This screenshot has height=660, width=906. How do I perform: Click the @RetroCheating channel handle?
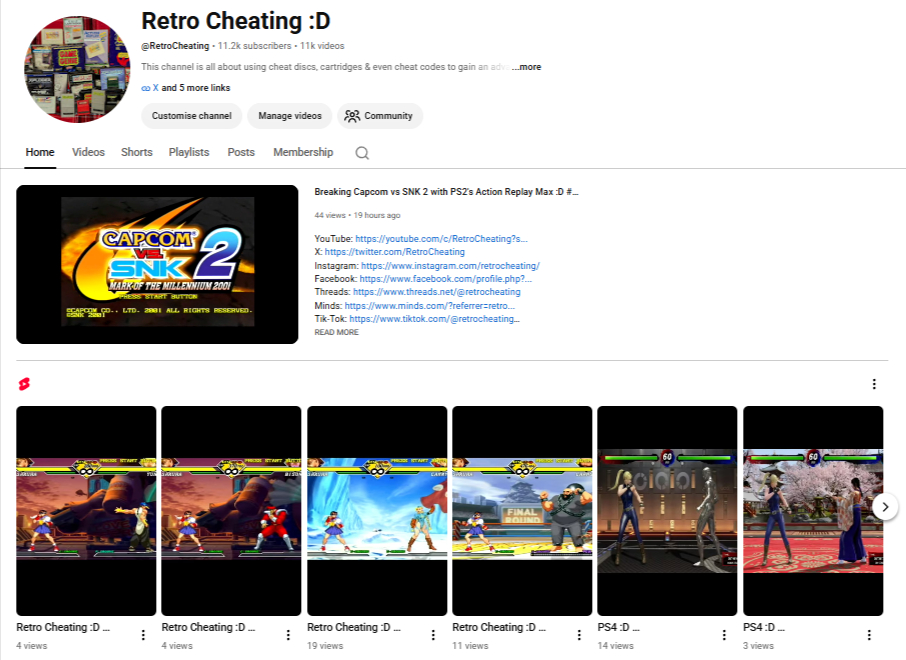pyautogui.click(x=175, y=46)
